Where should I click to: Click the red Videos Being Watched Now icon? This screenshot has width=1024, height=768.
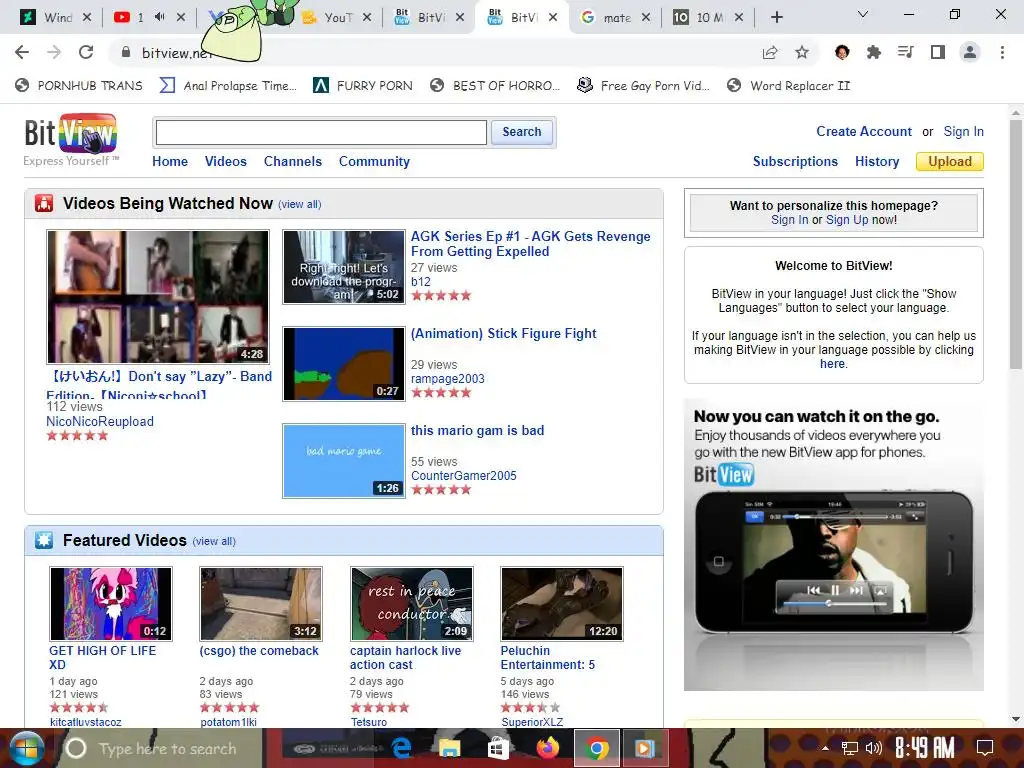pyautogui.click(x=44, y=203)
